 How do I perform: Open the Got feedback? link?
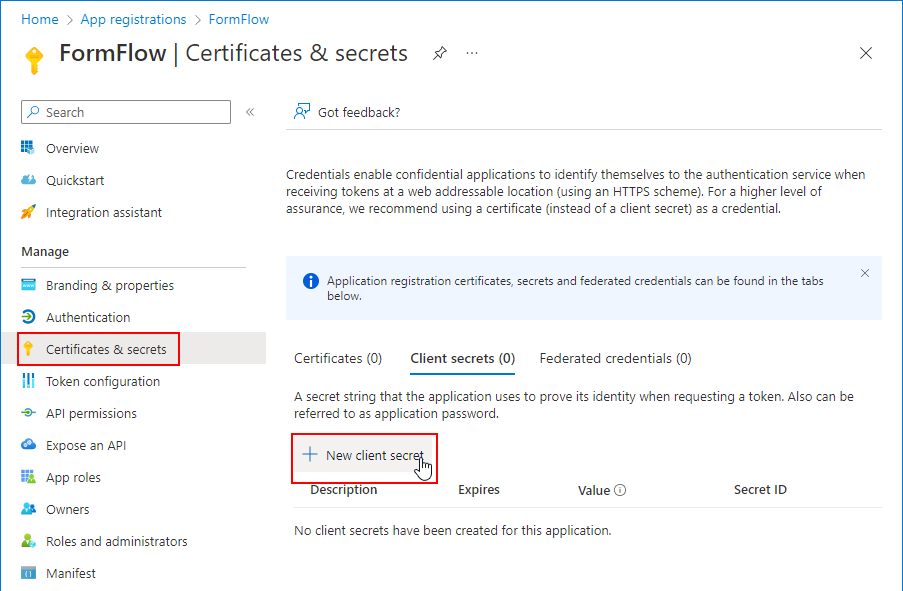(358, 112)
